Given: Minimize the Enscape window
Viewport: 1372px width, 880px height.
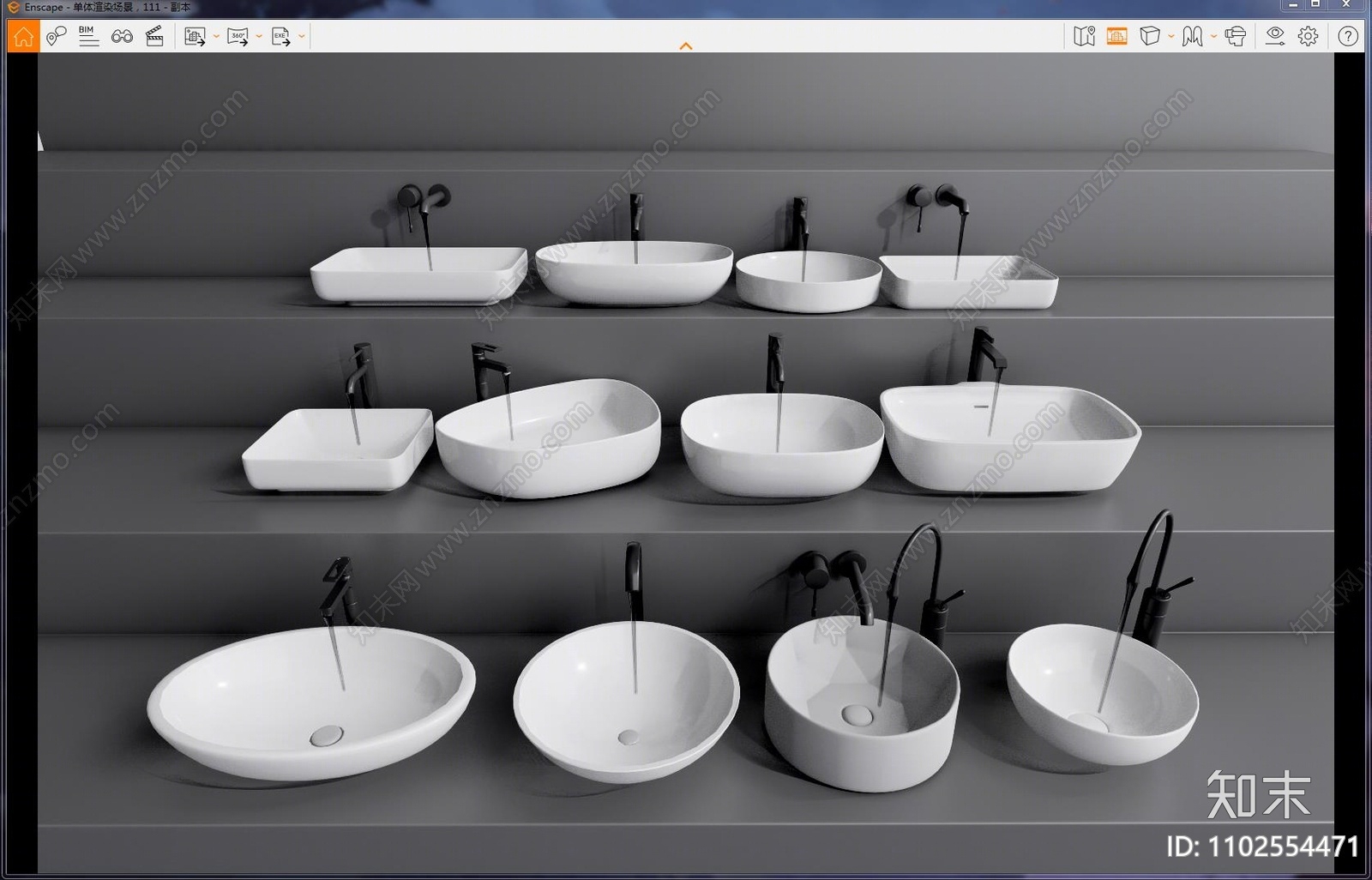Looking at the screenshot, I should [x=1293, y=5].
